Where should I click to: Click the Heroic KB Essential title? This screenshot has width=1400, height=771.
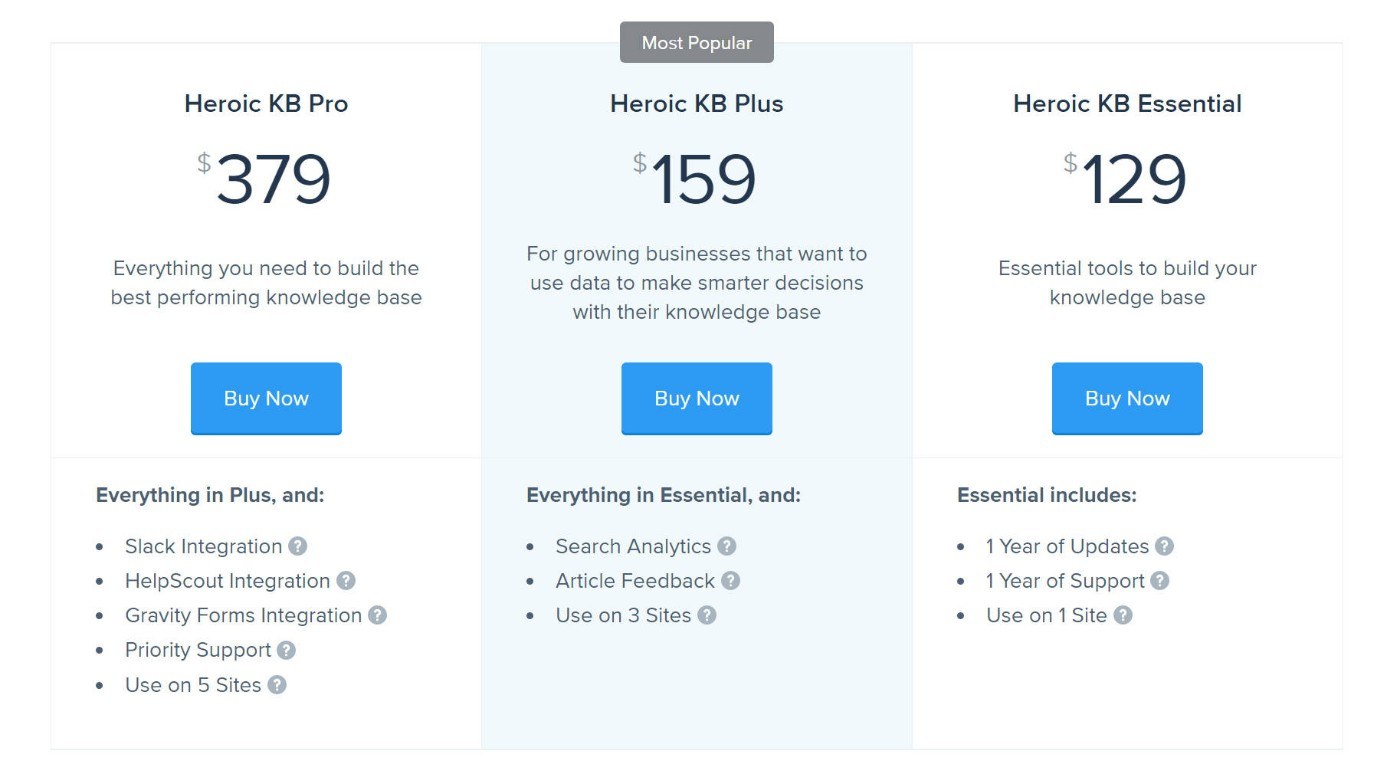[x=1127, y=103]
